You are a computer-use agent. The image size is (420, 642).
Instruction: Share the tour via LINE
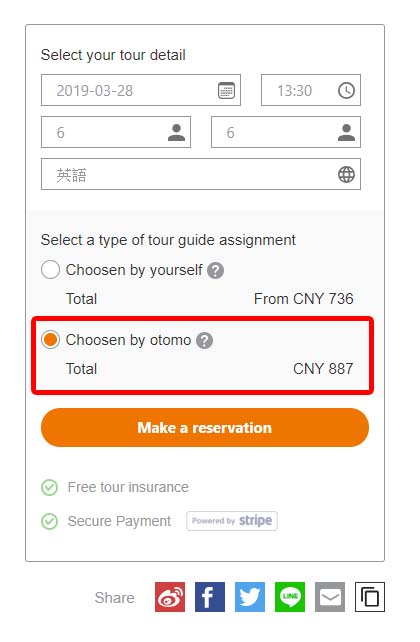[x=290, y=597]
